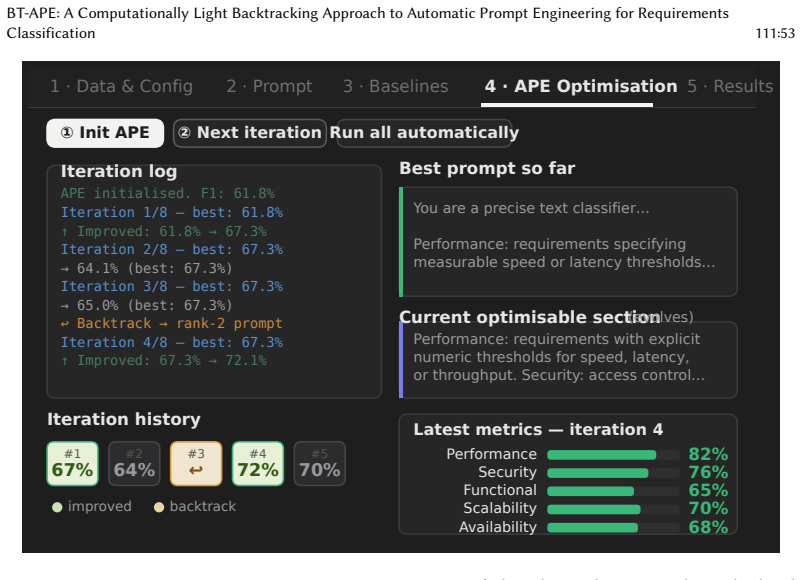Go to the Results tab
The width and height of the screenshot is (801, 580).
pyautogui.click(x=730, y=86)
